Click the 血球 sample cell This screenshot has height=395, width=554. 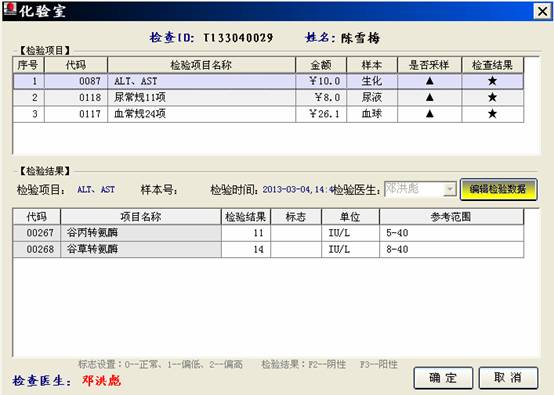point(372,114)
